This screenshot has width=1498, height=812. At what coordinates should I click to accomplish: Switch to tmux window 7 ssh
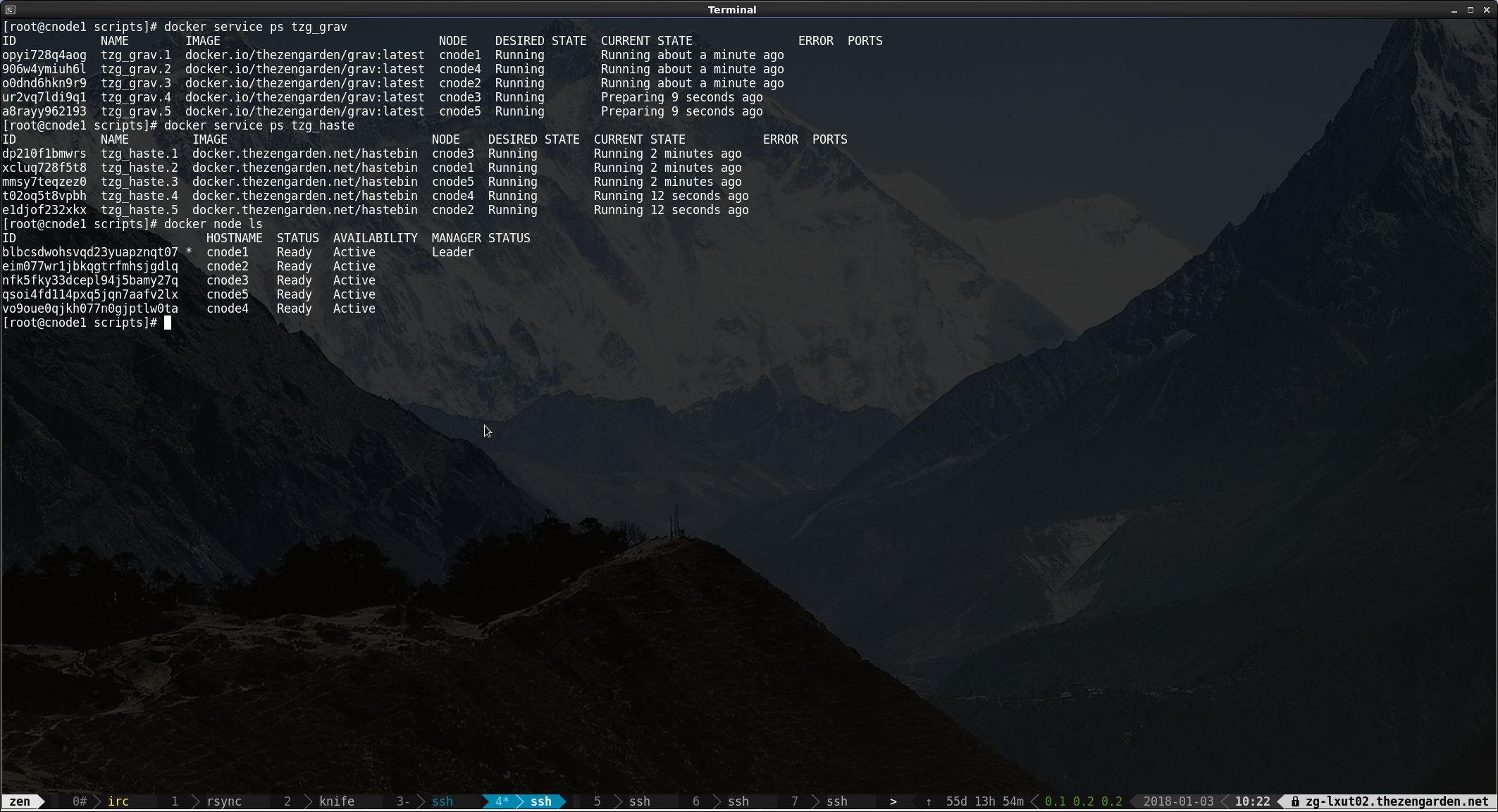pos(819,801)
